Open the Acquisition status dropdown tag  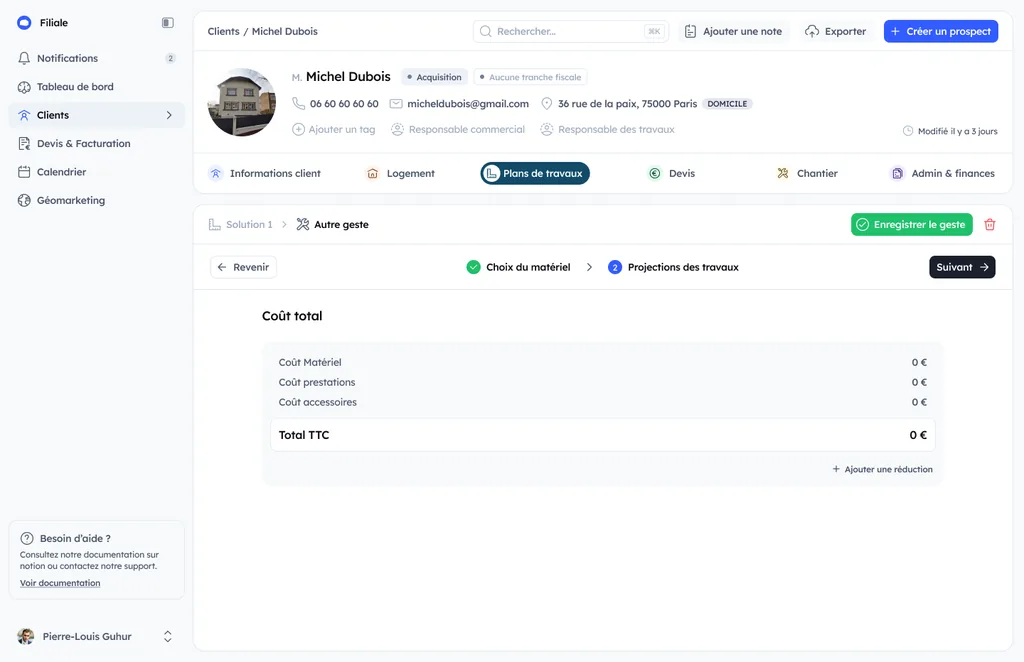[x=434, y=77]
